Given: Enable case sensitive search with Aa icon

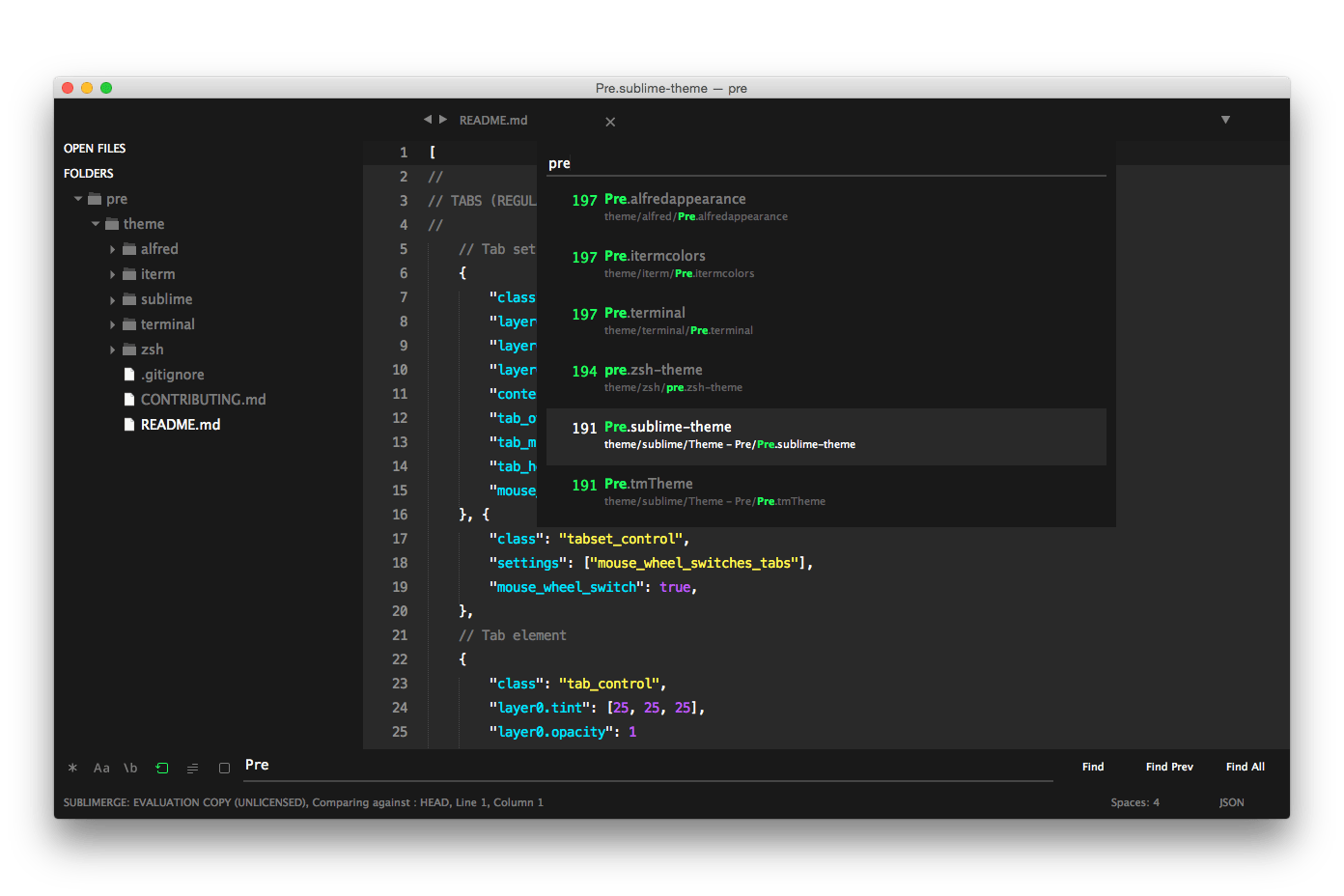Looking at the screenshot, I should 101,768.
